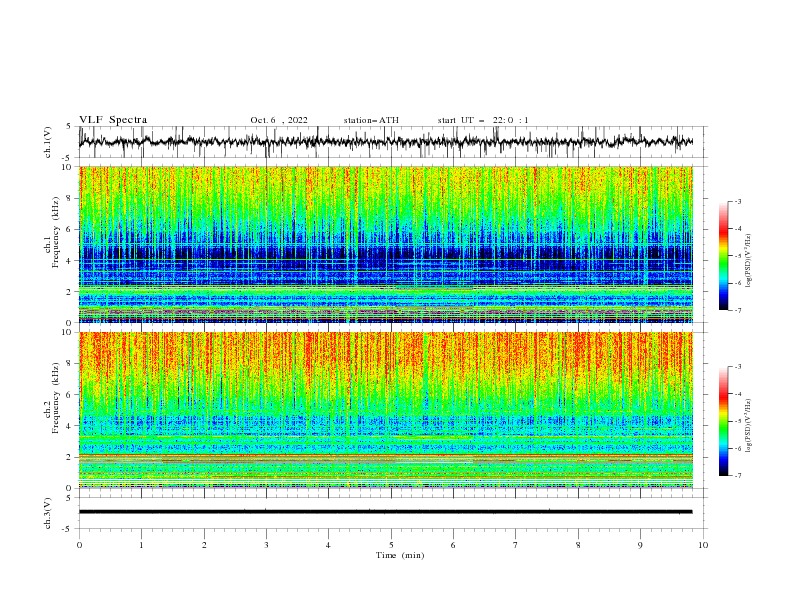This screenshot has height=612, width=792.
Task: Select the date text "Oct. 6 , 2022"
Action: coord(279,120)
